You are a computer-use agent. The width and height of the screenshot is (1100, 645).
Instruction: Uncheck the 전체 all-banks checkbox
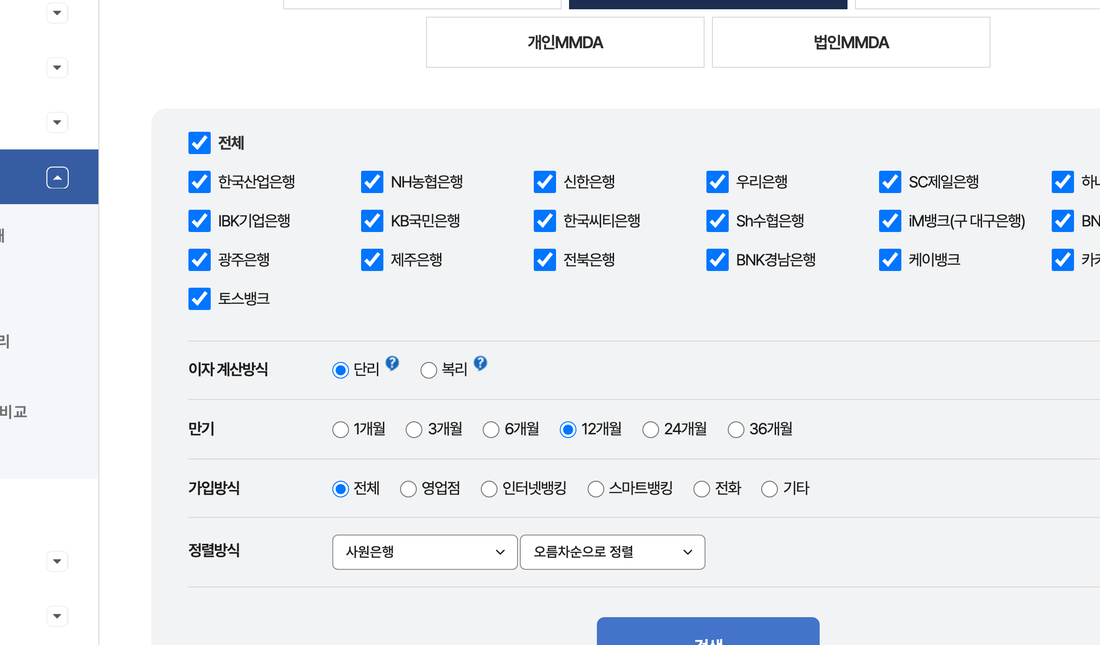tap(199, 142)
